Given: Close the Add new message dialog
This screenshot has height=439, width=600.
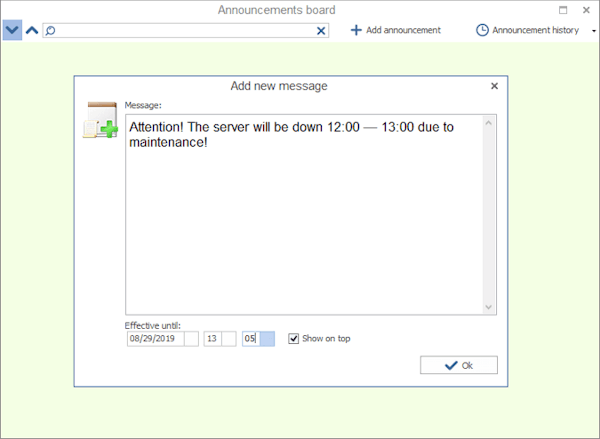Looking at the screenshot, I should click(494, 86).
